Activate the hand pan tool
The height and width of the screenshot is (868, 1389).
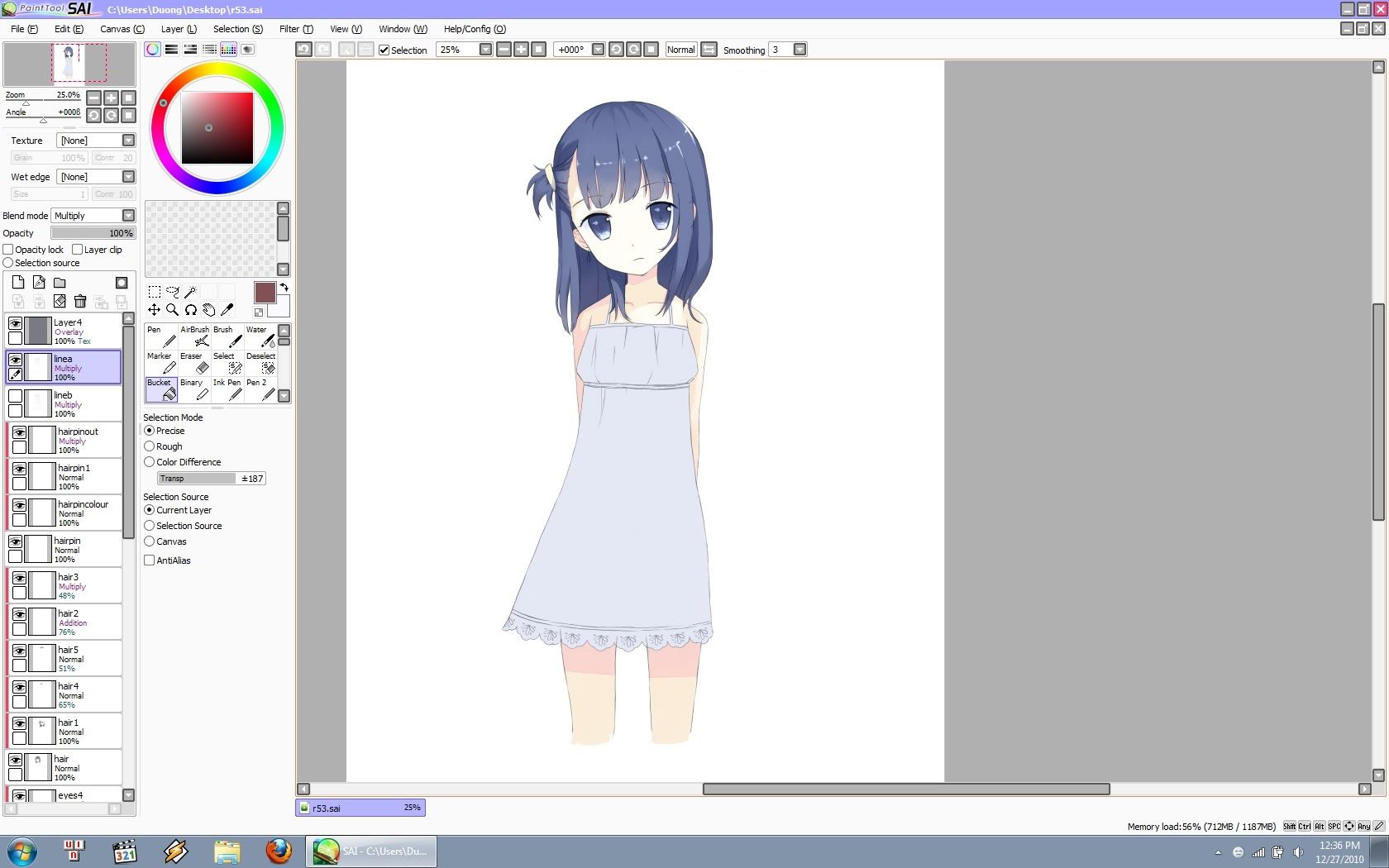[209, 310]
